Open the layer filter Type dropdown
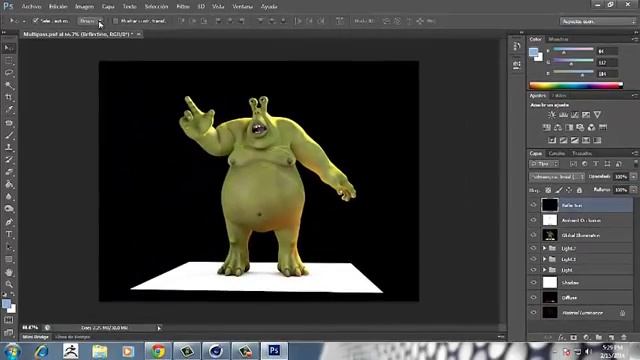 (544, 164)
